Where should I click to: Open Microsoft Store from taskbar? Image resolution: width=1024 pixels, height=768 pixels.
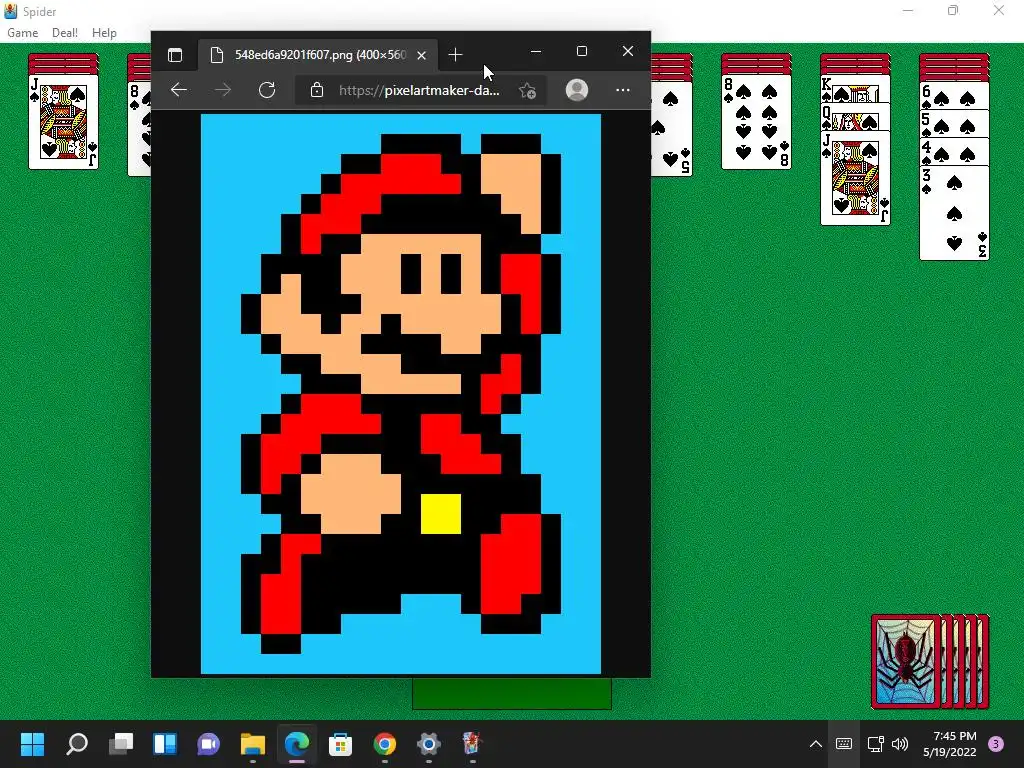[x=340, y=743]
